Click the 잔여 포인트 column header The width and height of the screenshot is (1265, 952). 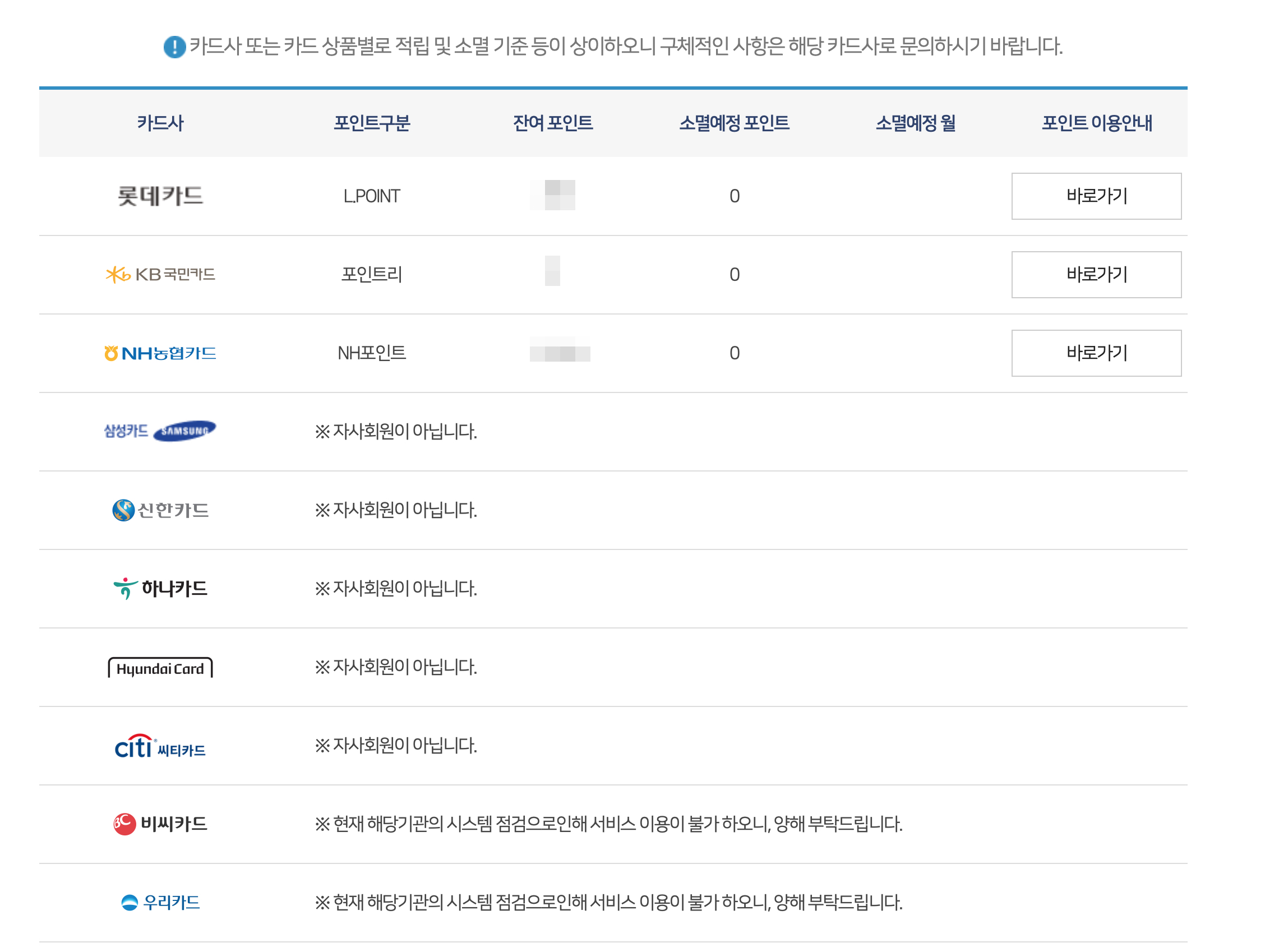(552, 123)
